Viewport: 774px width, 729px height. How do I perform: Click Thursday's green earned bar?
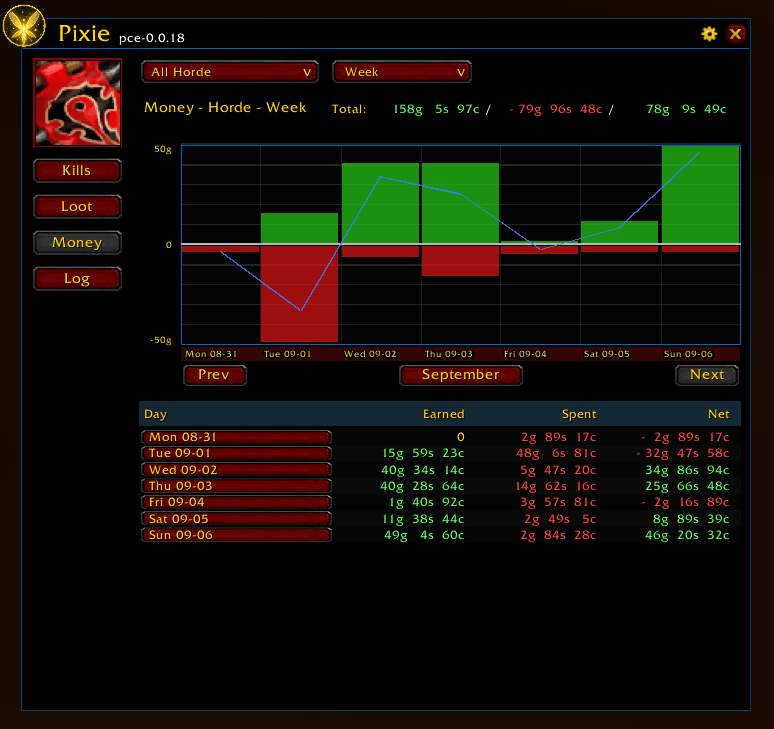point(460,203)
